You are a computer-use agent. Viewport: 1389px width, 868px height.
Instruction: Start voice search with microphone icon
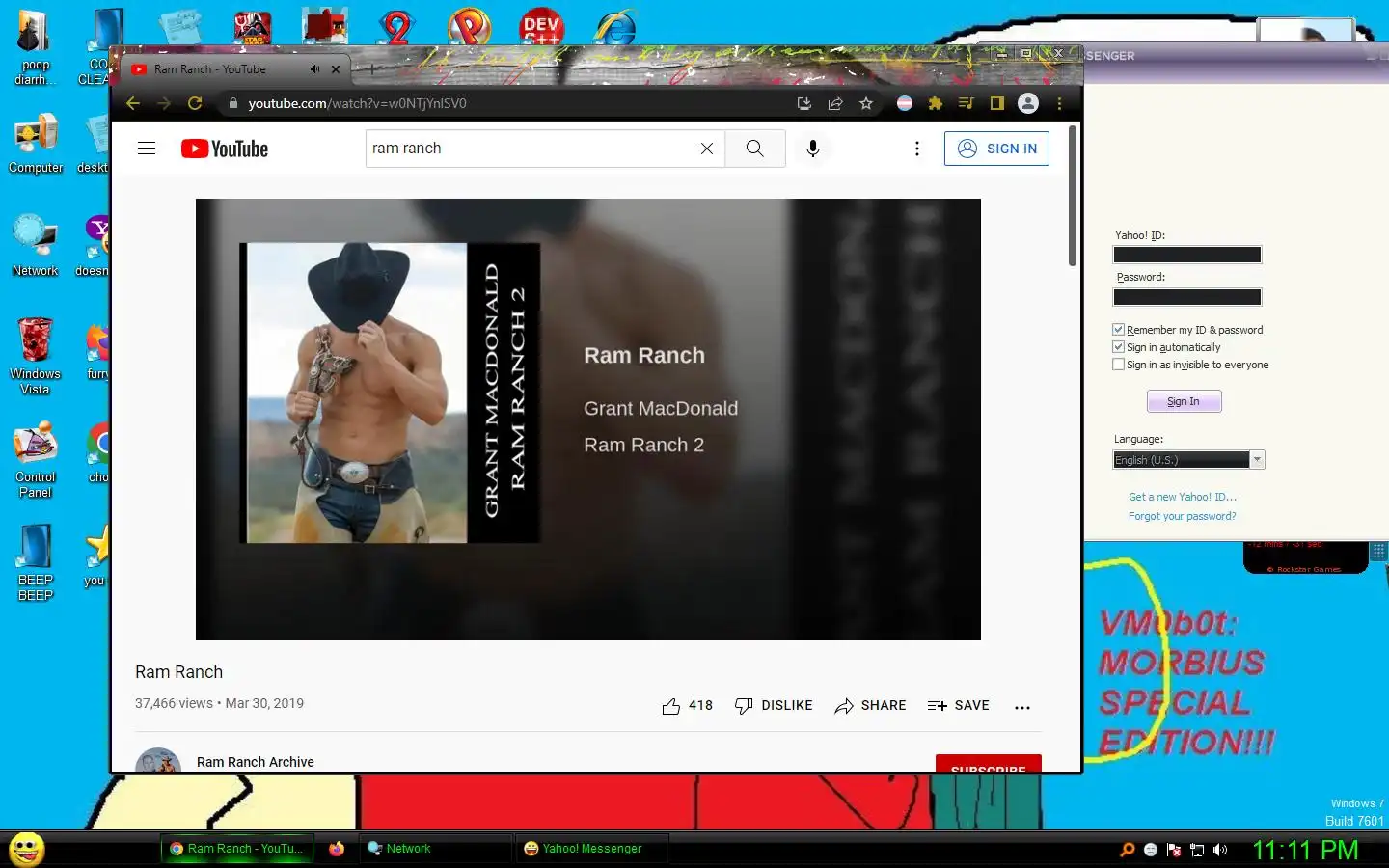pyautogui.click(x=813, y=149)
